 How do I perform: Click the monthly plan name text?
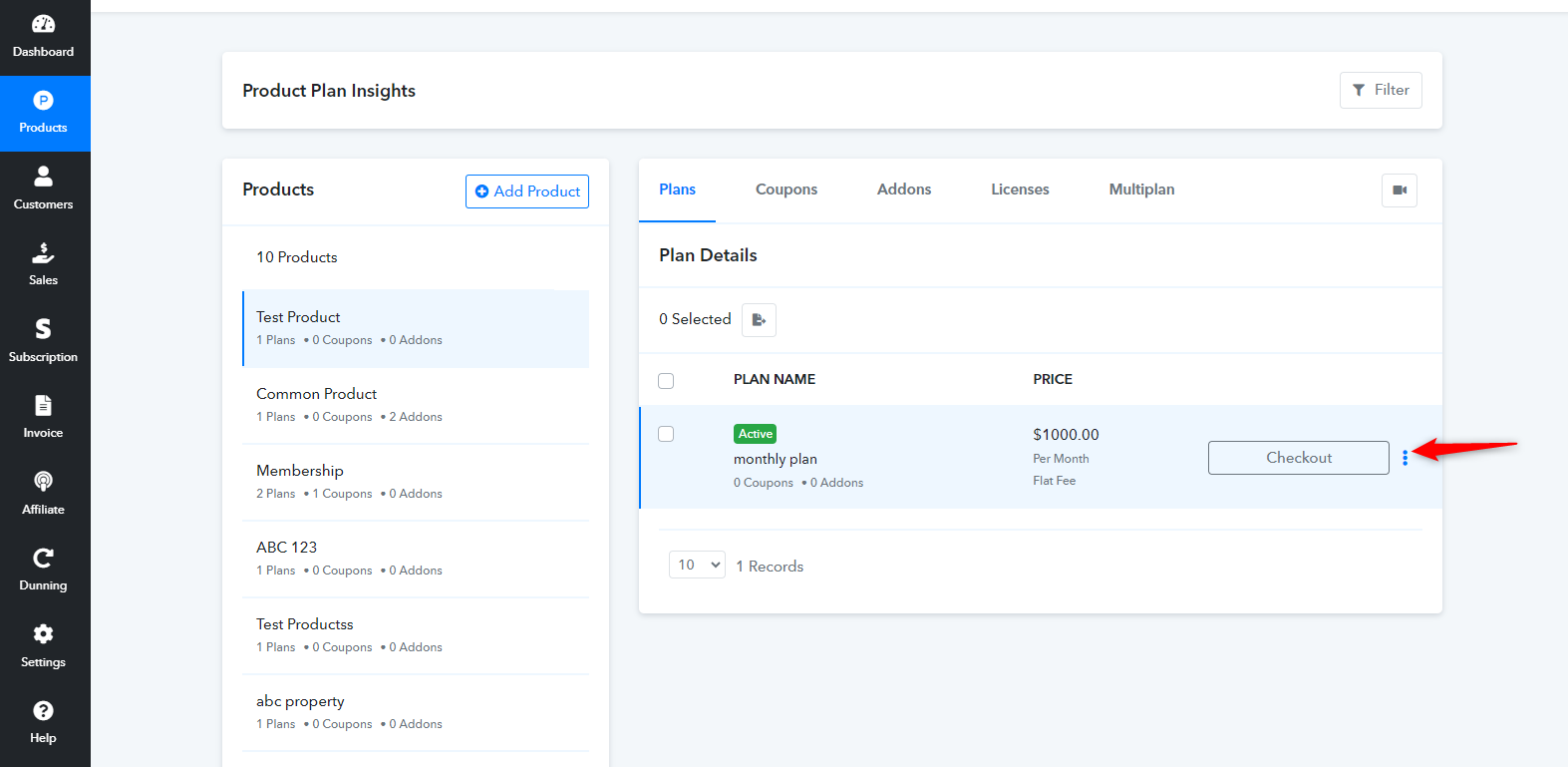coord(776,459)
